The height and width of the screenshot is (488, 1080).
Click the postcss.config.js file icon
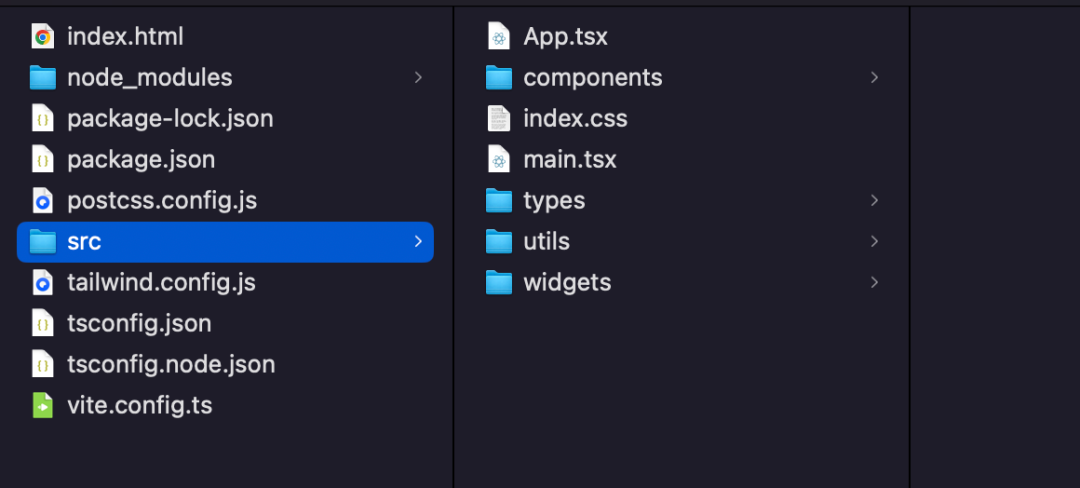(x=43, y=201)
